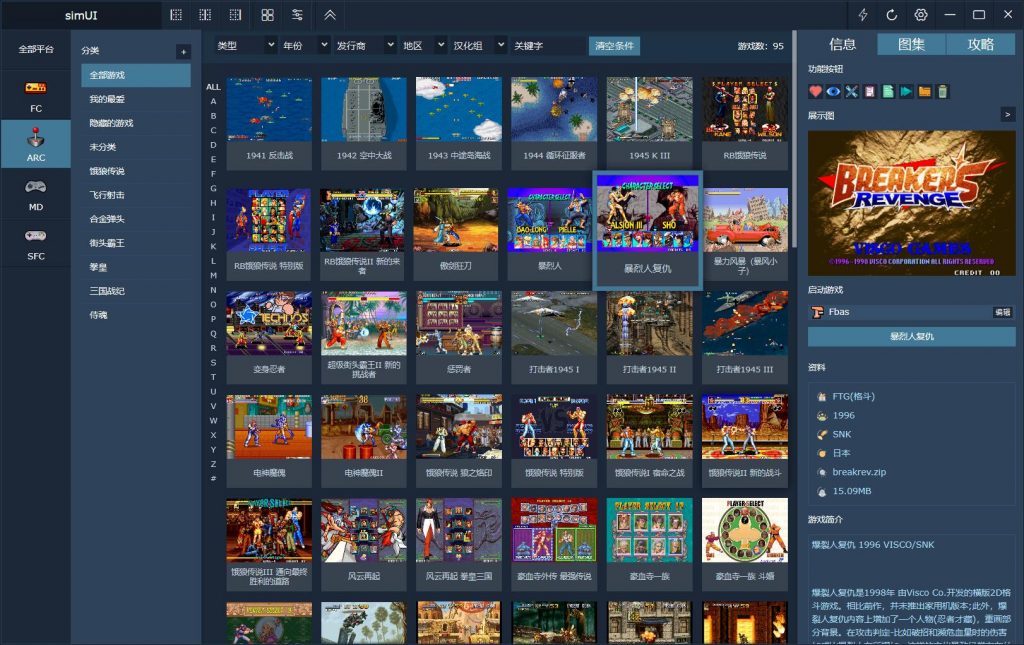Switch to the four-square grid view icon
1024x645 pixels.
pos(267,15)
